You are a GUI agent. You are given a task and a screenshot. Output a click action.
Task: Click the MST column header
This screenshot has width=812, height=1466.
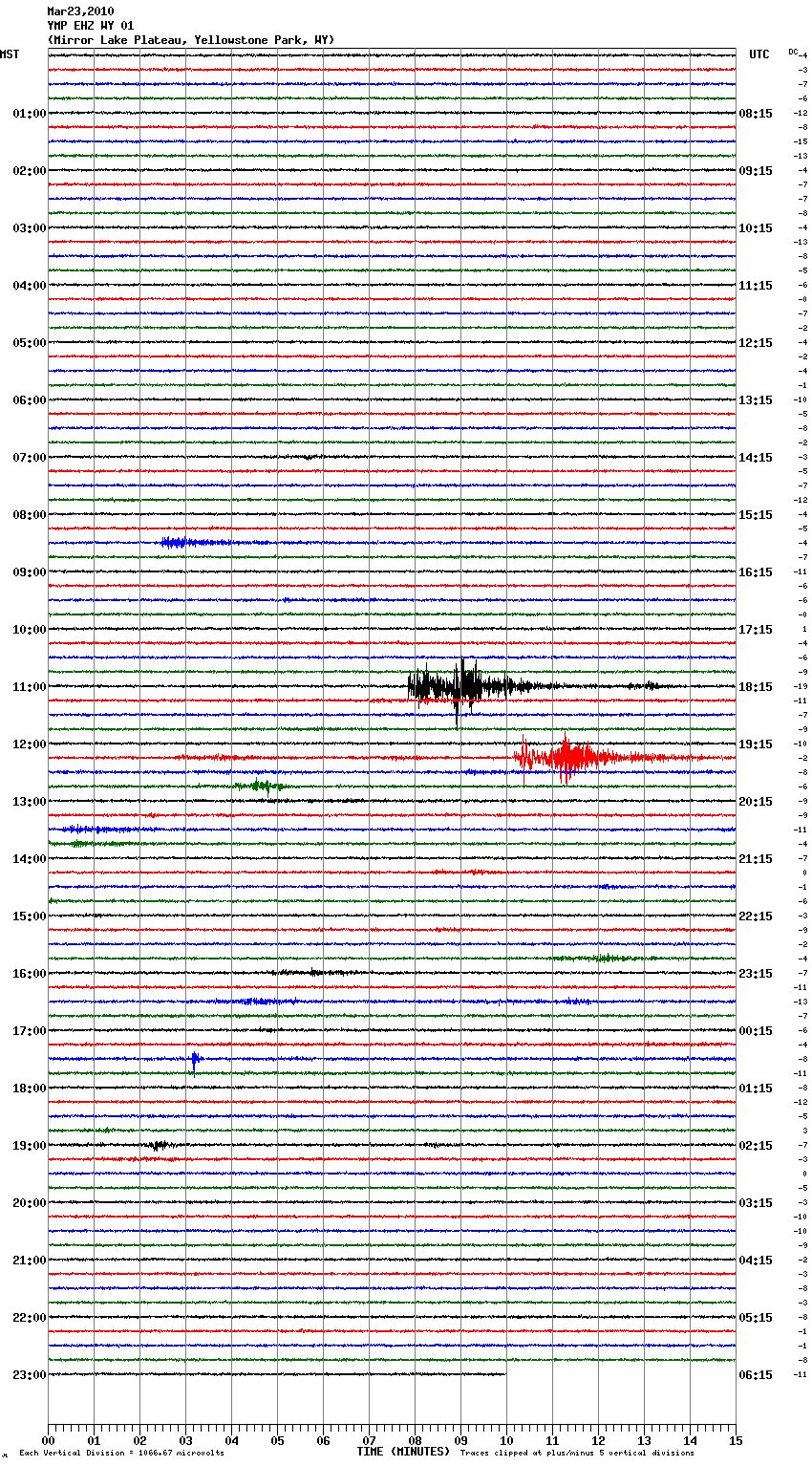(10, 54)
